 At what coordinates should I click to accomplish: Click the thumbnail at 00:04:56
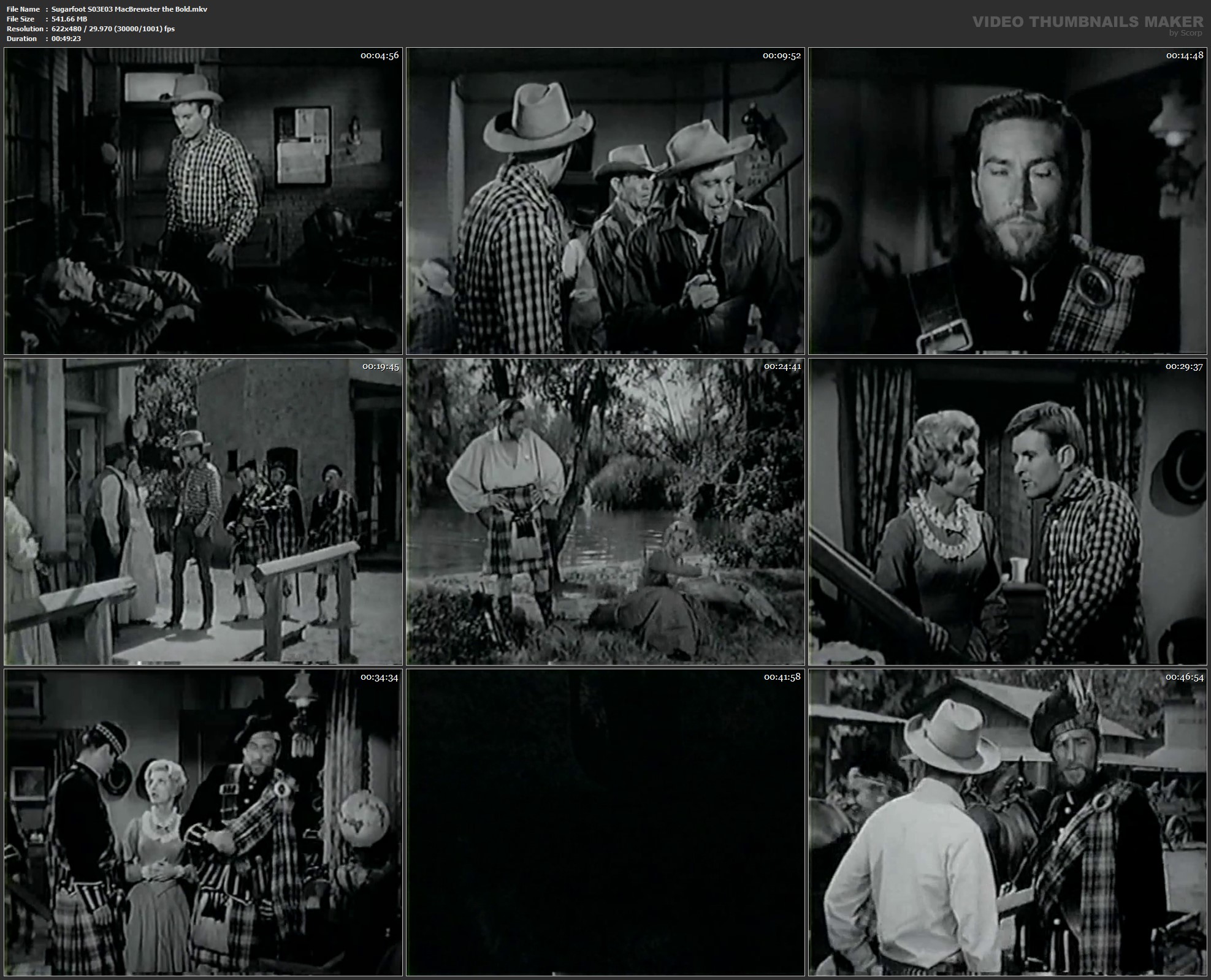tap(203, 201)
